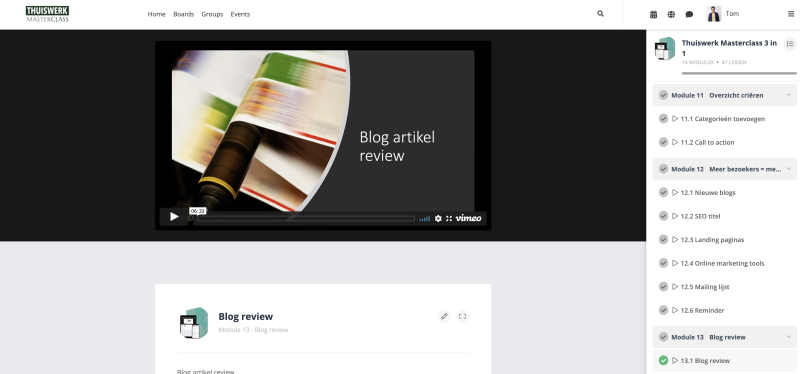The image size is (800, 374).
Task: Play the Blog artikel review video
Action: 174,217
